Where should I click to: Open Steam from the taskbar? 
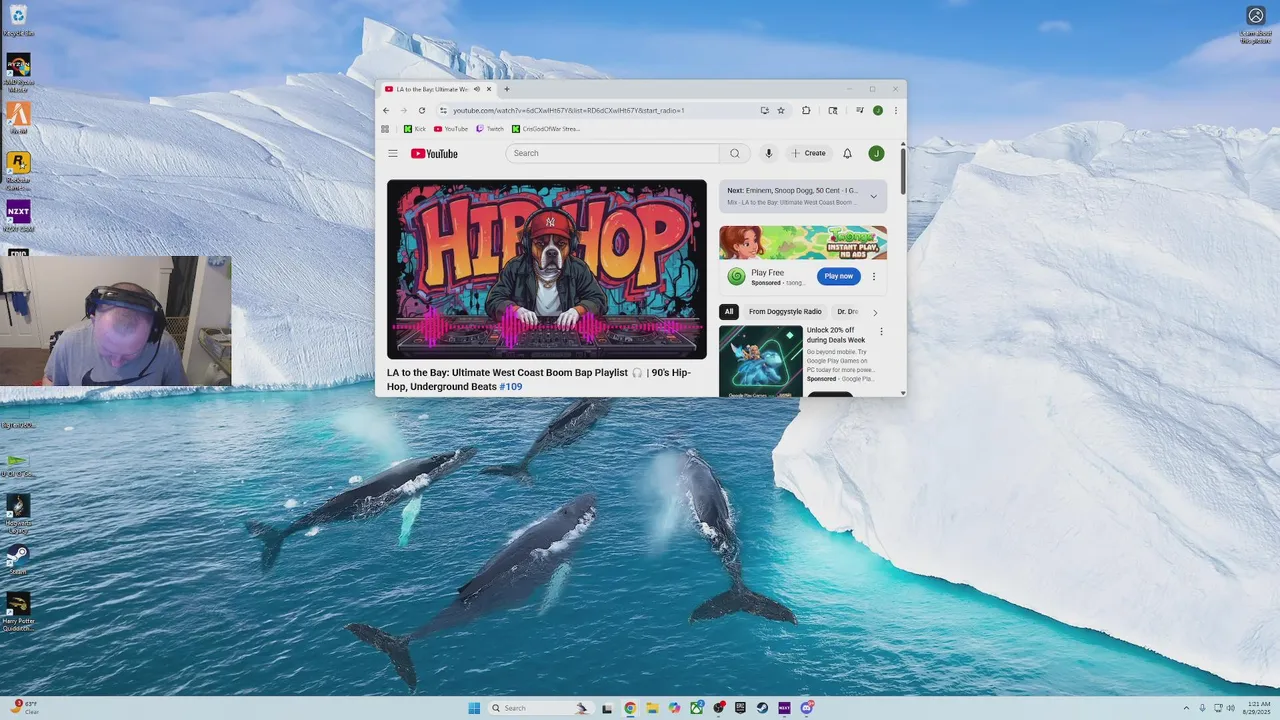762,708
